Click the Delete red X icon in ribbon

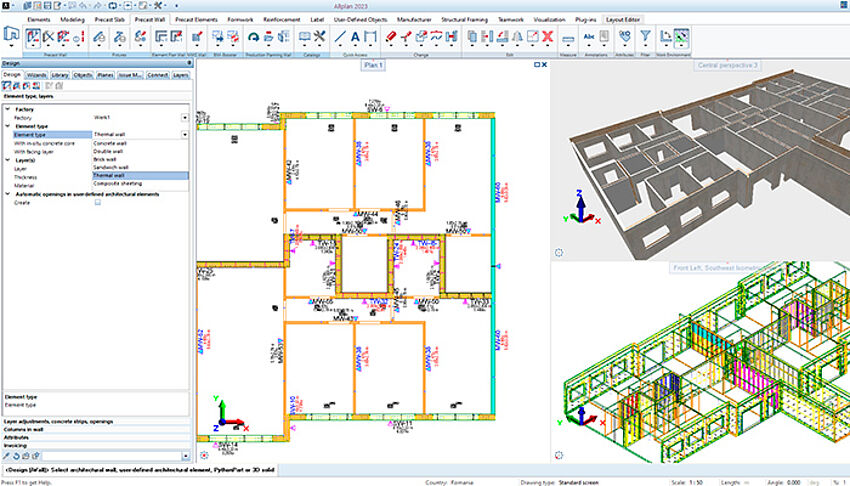(547, 37)
